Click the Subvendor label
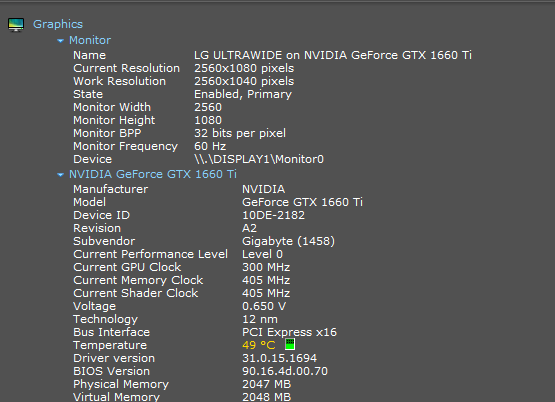 tap(104, 241)
